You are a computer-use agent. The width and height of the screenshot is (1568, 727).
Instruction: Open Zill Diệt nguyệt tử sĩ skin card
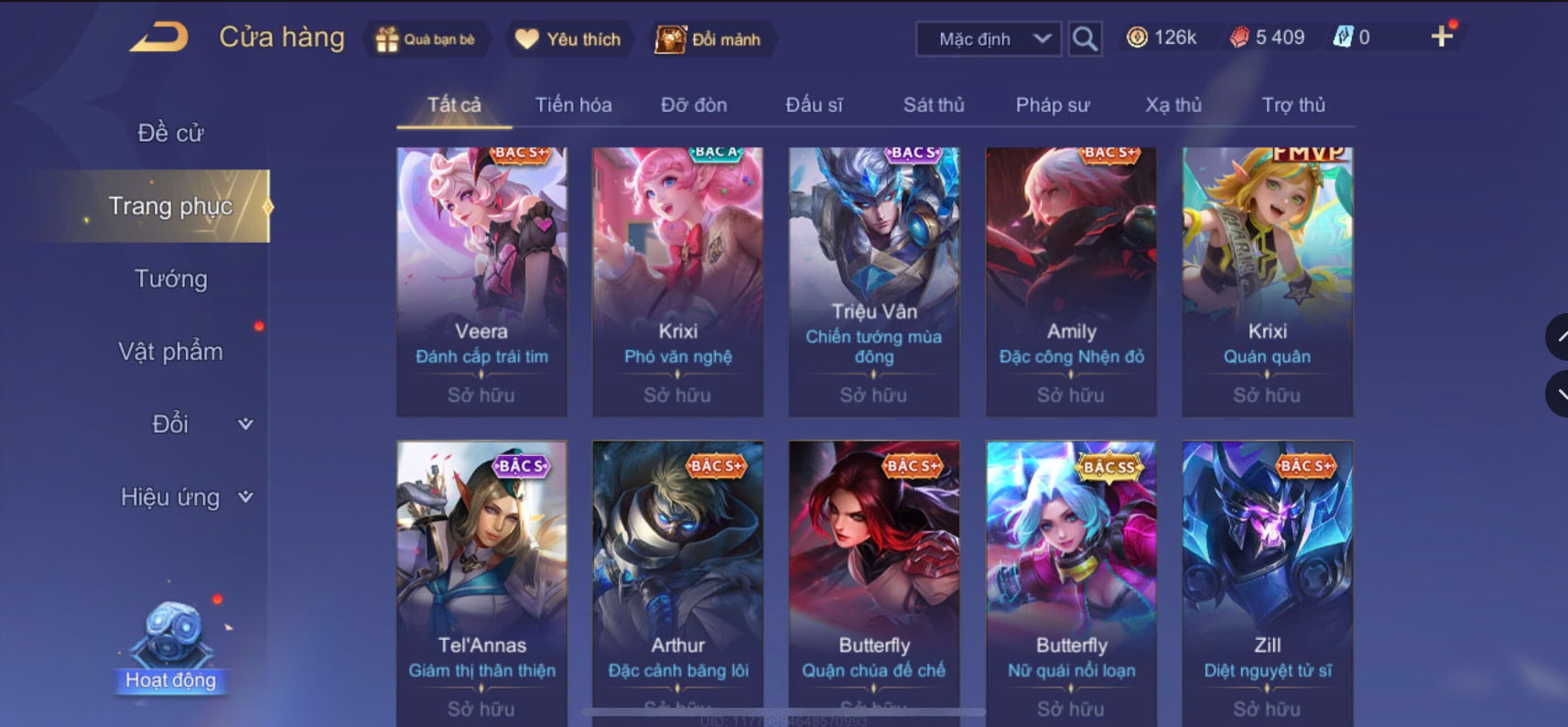click(x=1267, y=583)
